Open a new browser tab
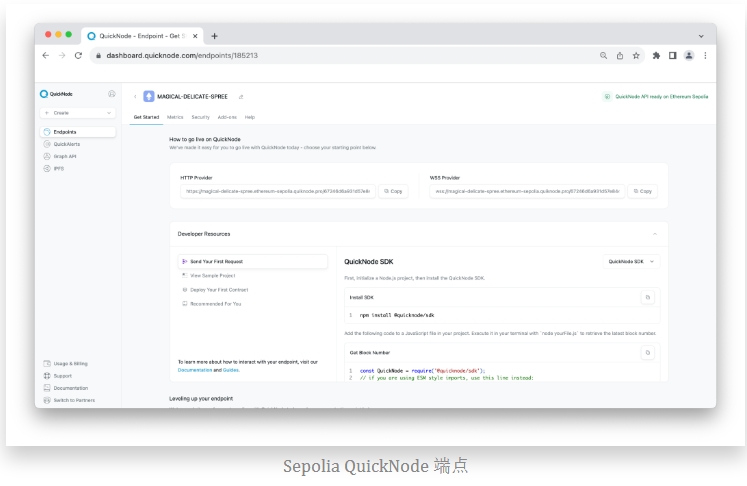 click(214, 36)
